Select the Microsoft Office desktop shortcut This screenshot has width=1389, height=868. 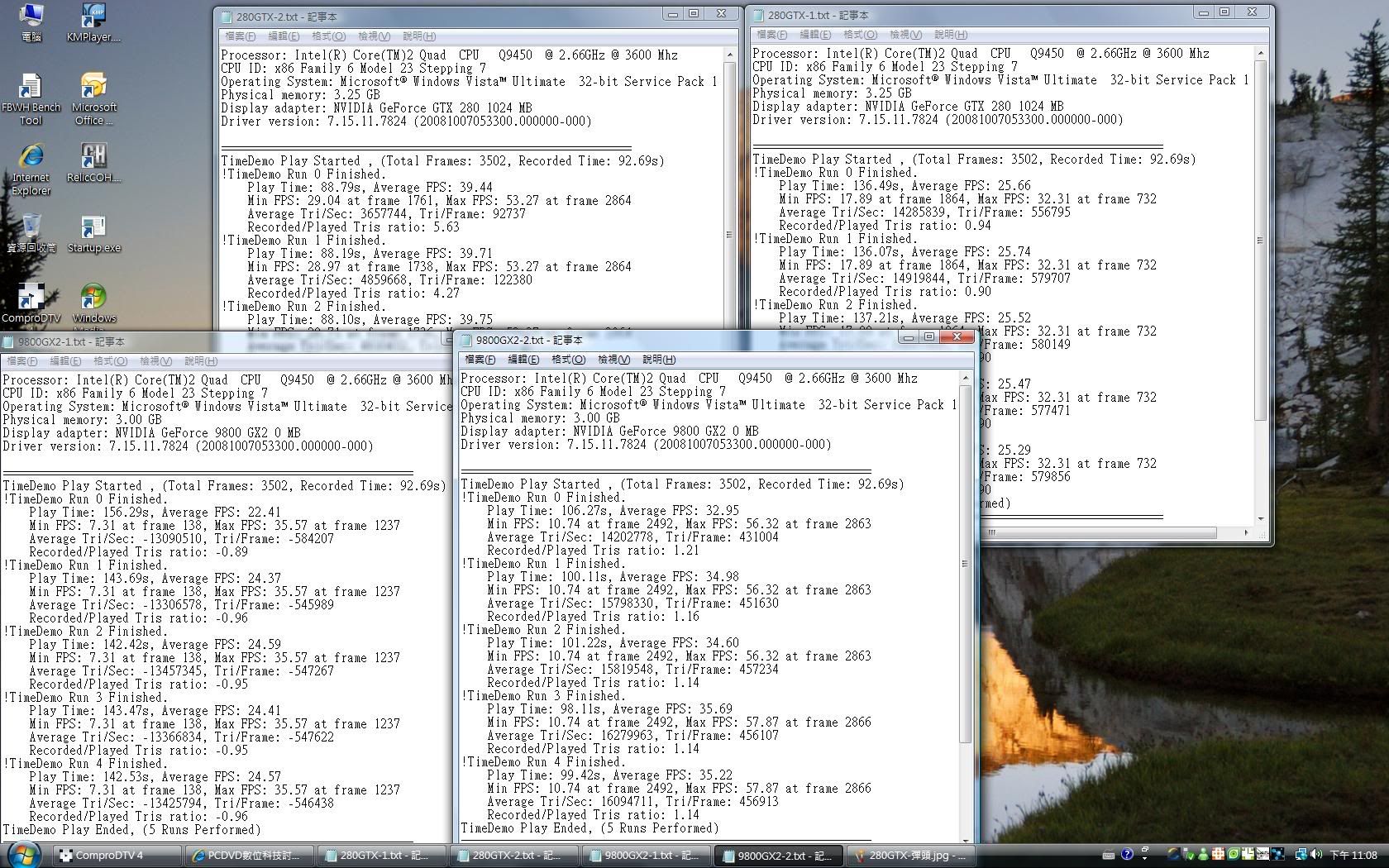pos(93,99)
